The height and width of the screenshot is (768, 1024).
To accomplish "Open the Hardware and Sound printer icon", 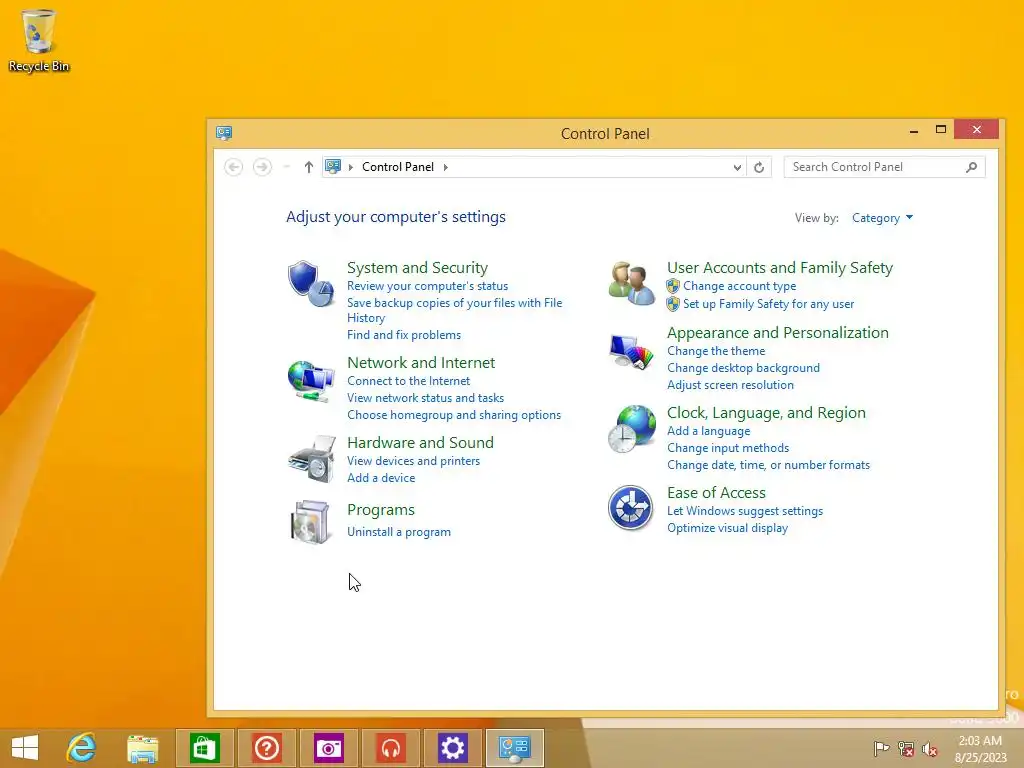I will (x=312, y=459).
